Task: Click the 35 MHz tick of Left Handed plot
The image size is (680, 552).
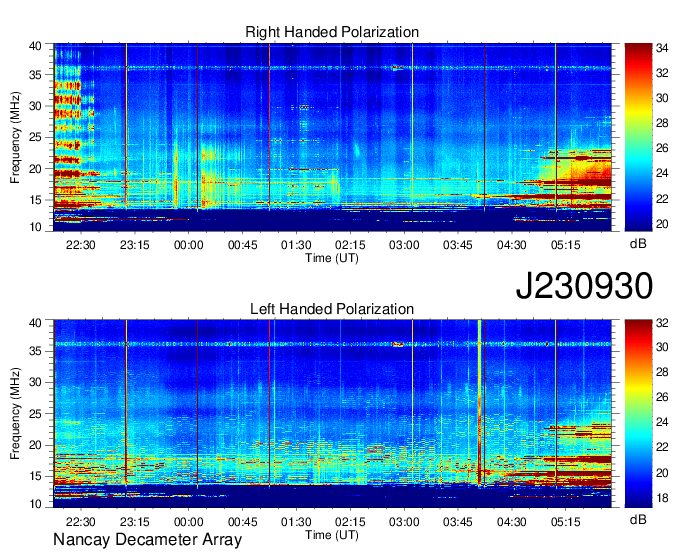Action: [x=36, y=351]
